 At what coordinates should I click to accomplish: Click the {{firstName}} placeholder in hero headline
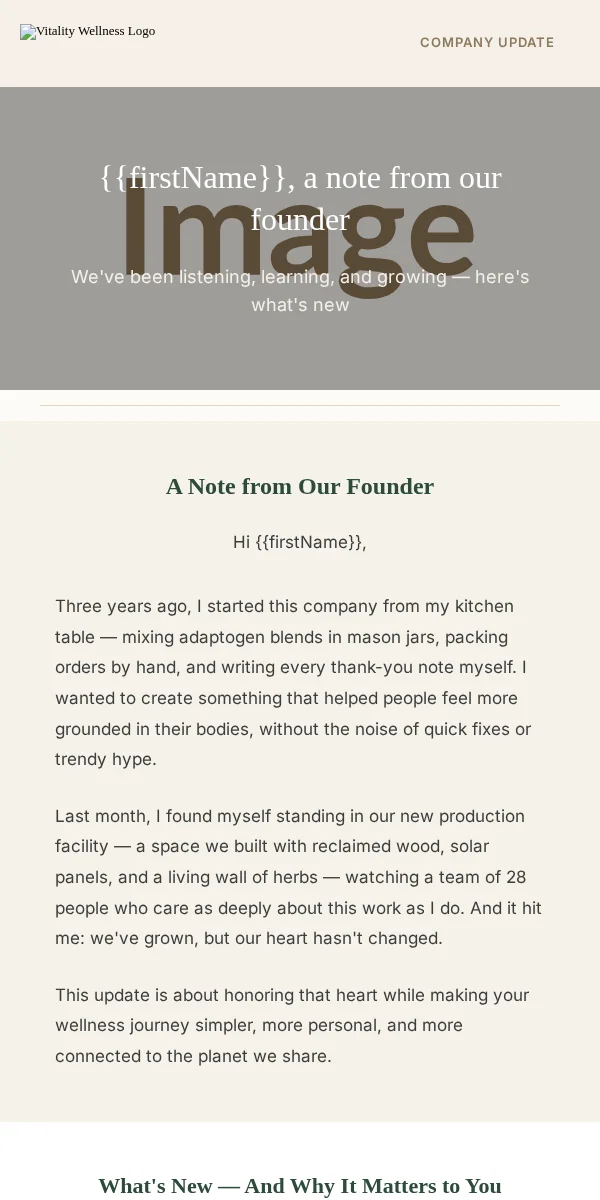point(192,177)
